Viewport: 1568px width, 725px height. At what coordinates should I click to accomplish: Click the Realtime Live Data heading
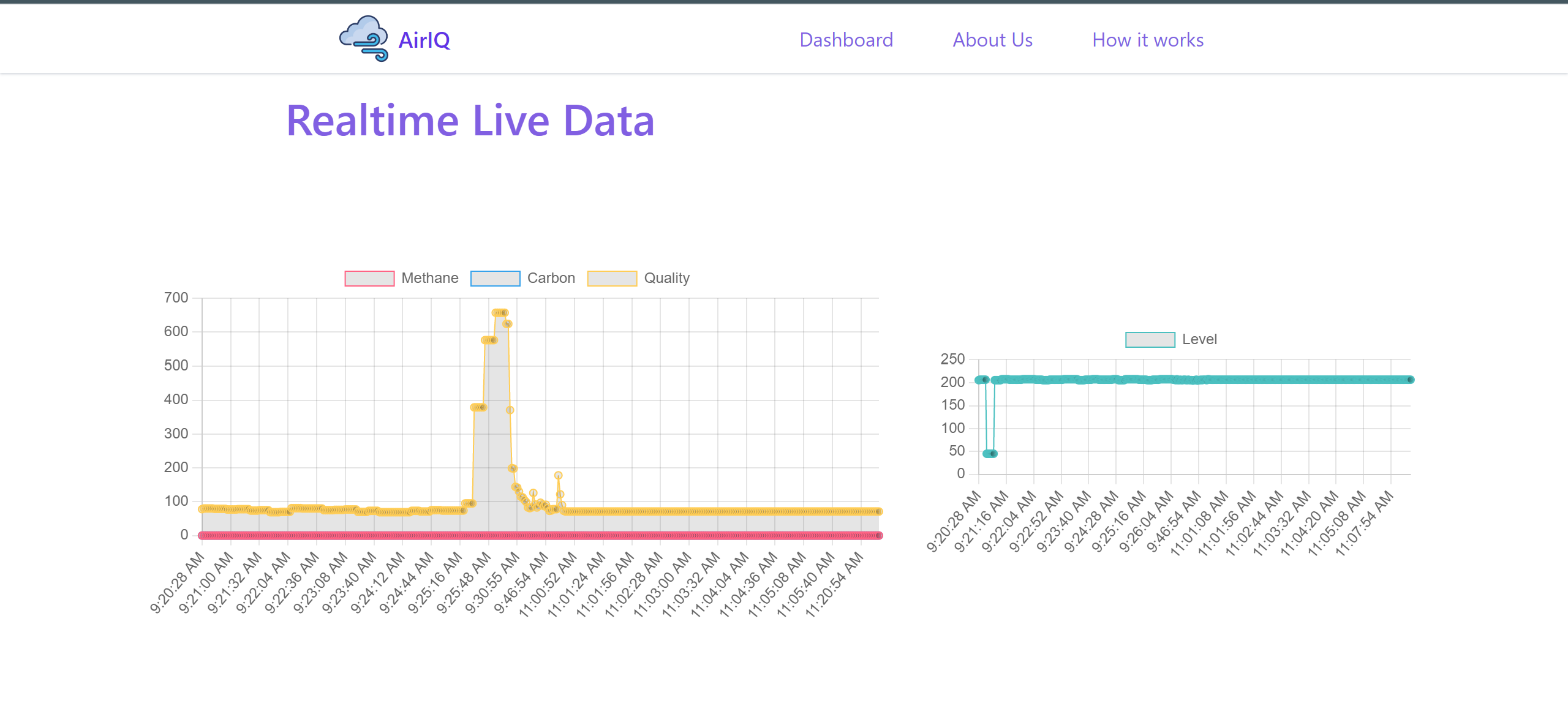(470, 121)
